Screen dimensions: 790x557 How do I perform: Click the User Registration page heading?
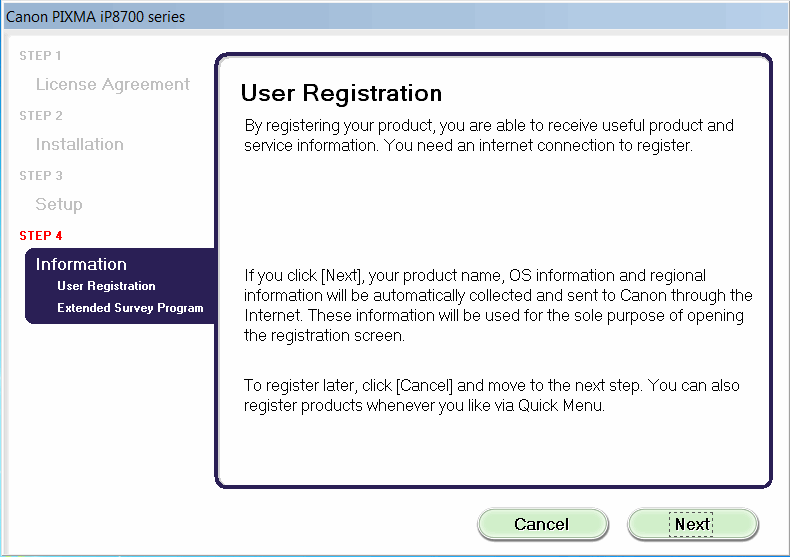click(x=341, y=94)
